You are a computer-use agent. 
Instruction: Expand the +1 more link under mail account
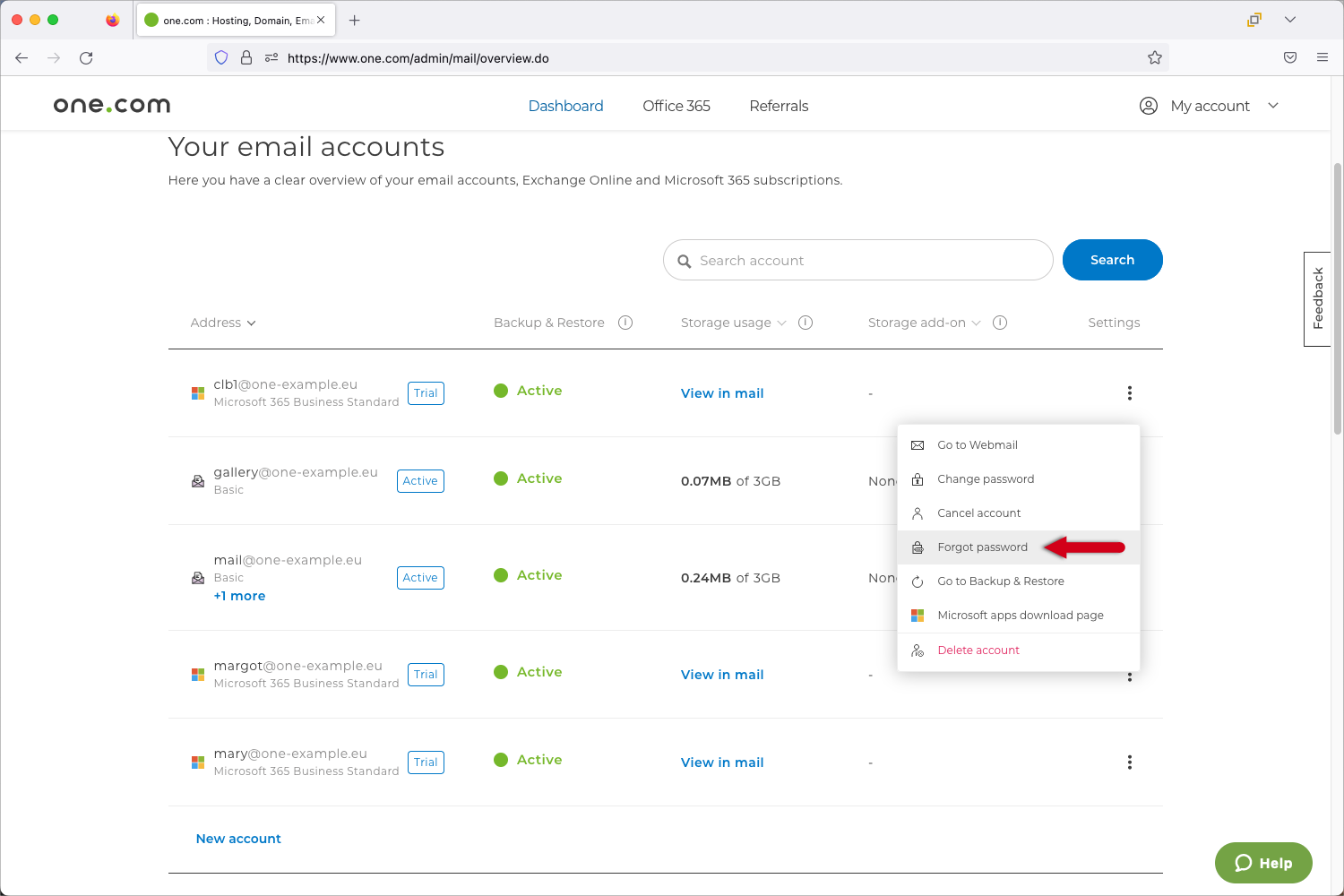tap(239, 596)
